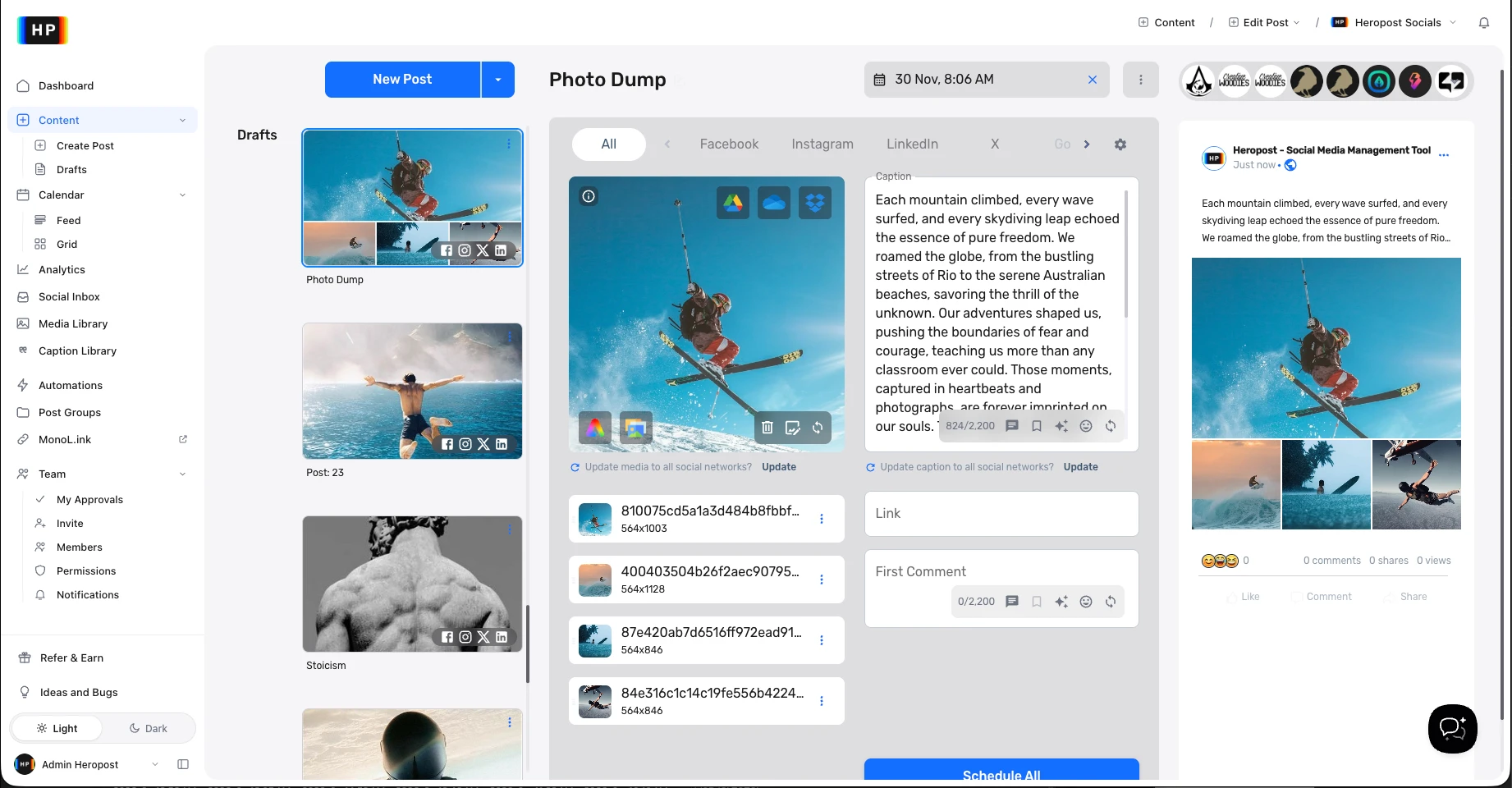
Task: Open the media library gallery icon
Action: (635, 427)
